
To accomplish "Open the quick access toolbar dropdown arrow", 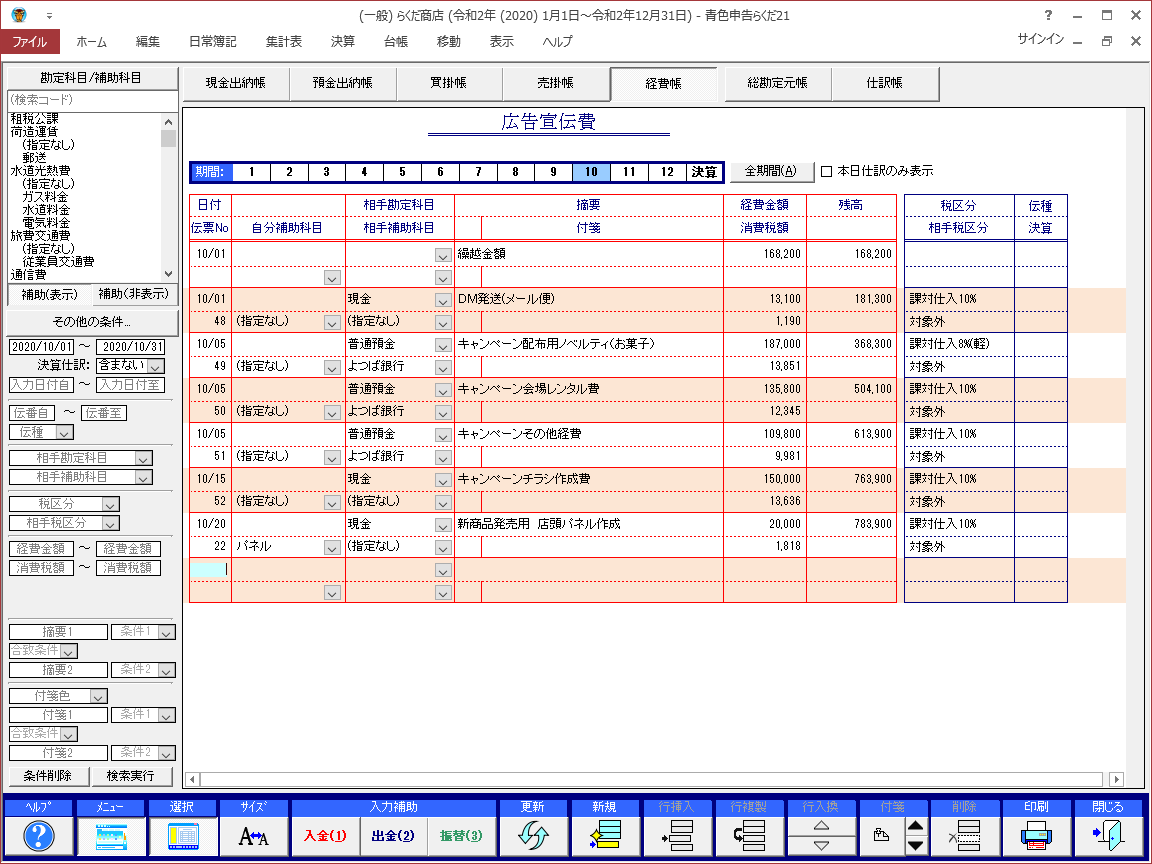I will coord(49,15).
